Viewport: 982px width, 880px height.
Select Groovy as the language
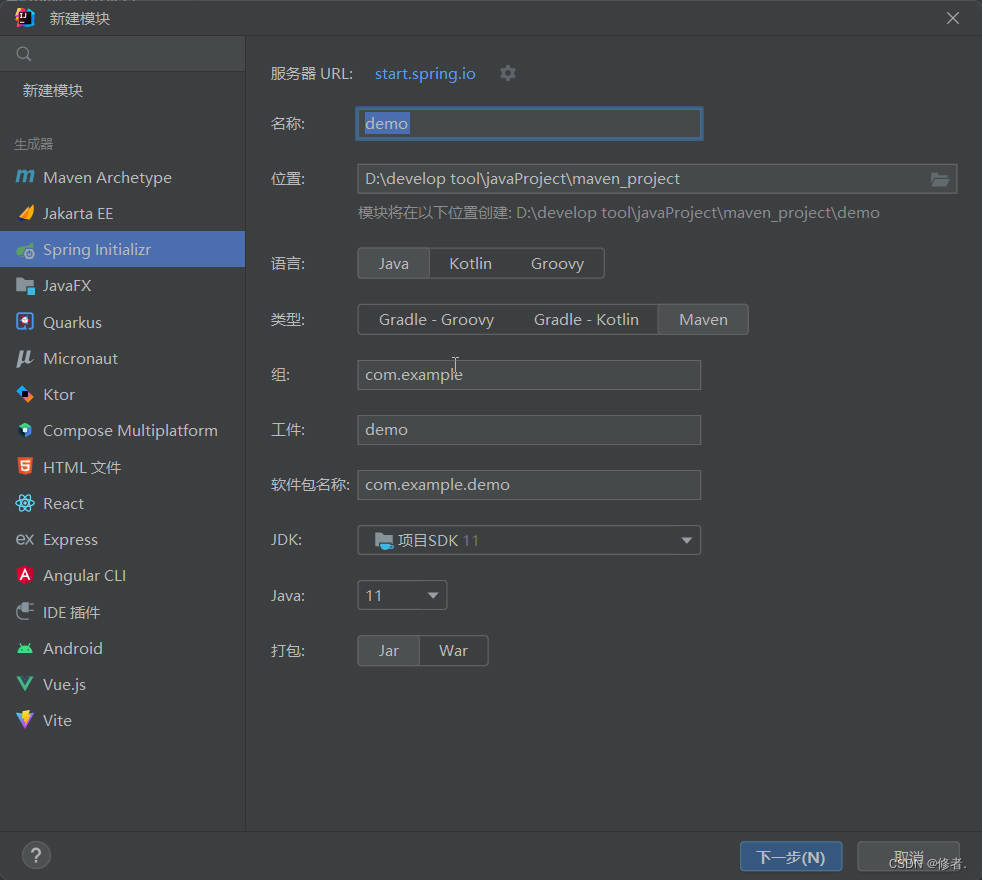click(x=557, y=263)
